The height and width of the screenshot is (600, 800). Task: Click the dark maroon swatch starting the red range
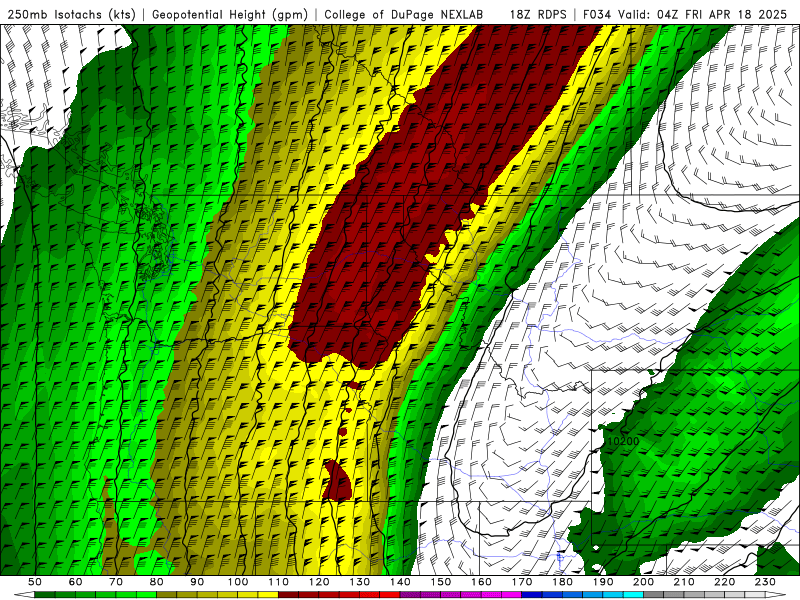point(288,595)
